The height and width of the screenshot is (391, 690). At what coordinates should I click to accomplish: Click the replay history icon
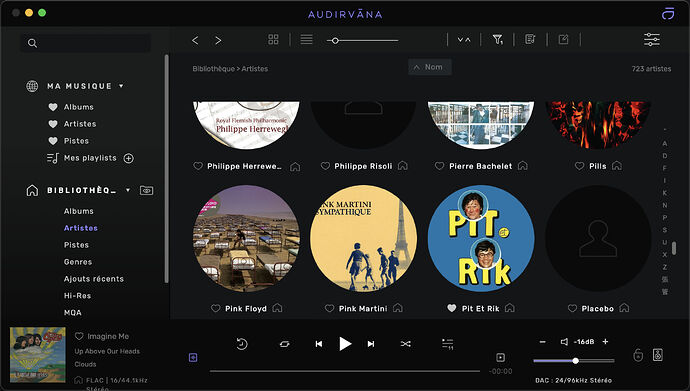242,343
